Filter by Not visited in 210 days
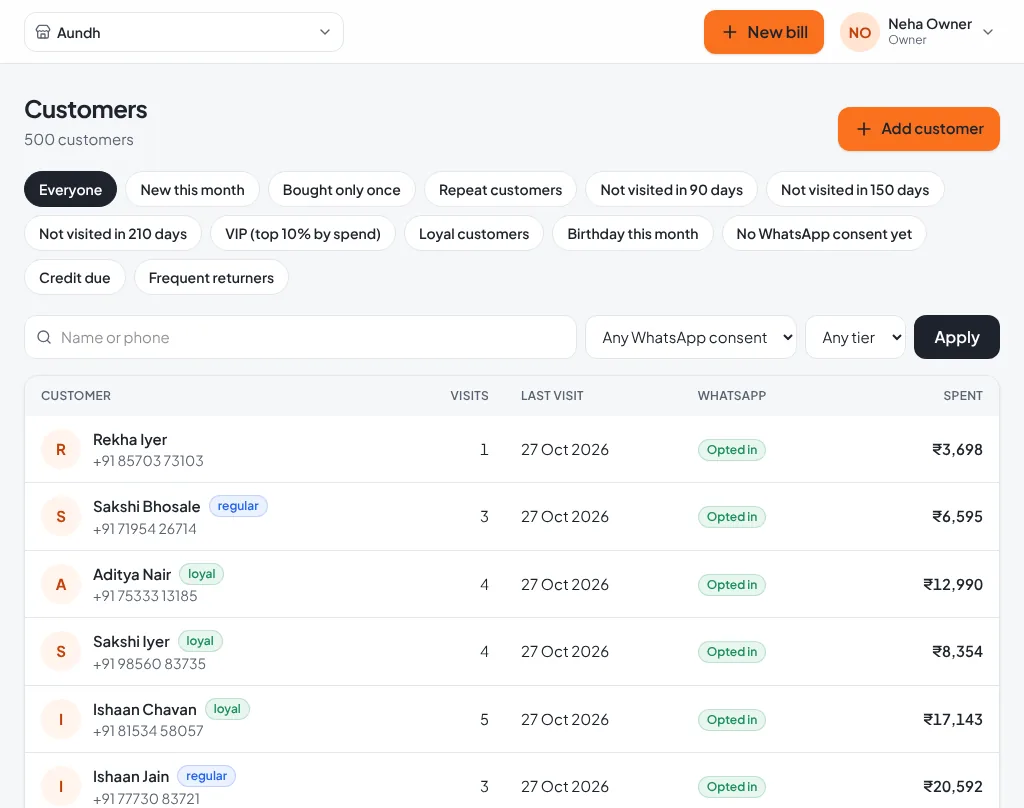 (113, 233)
